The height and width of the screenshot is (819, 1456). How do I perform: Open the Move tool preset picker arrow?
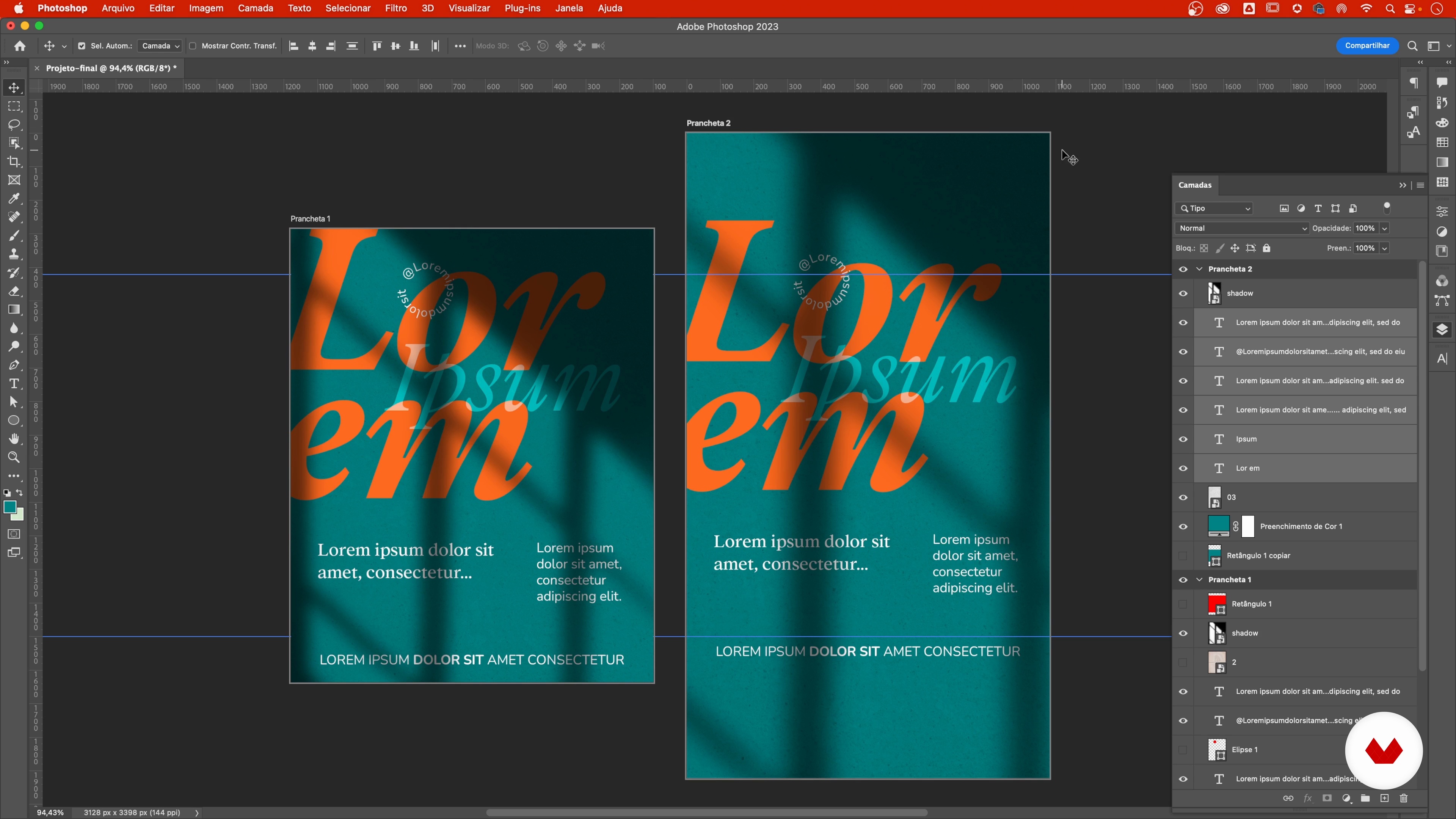(x=64, y=46)
